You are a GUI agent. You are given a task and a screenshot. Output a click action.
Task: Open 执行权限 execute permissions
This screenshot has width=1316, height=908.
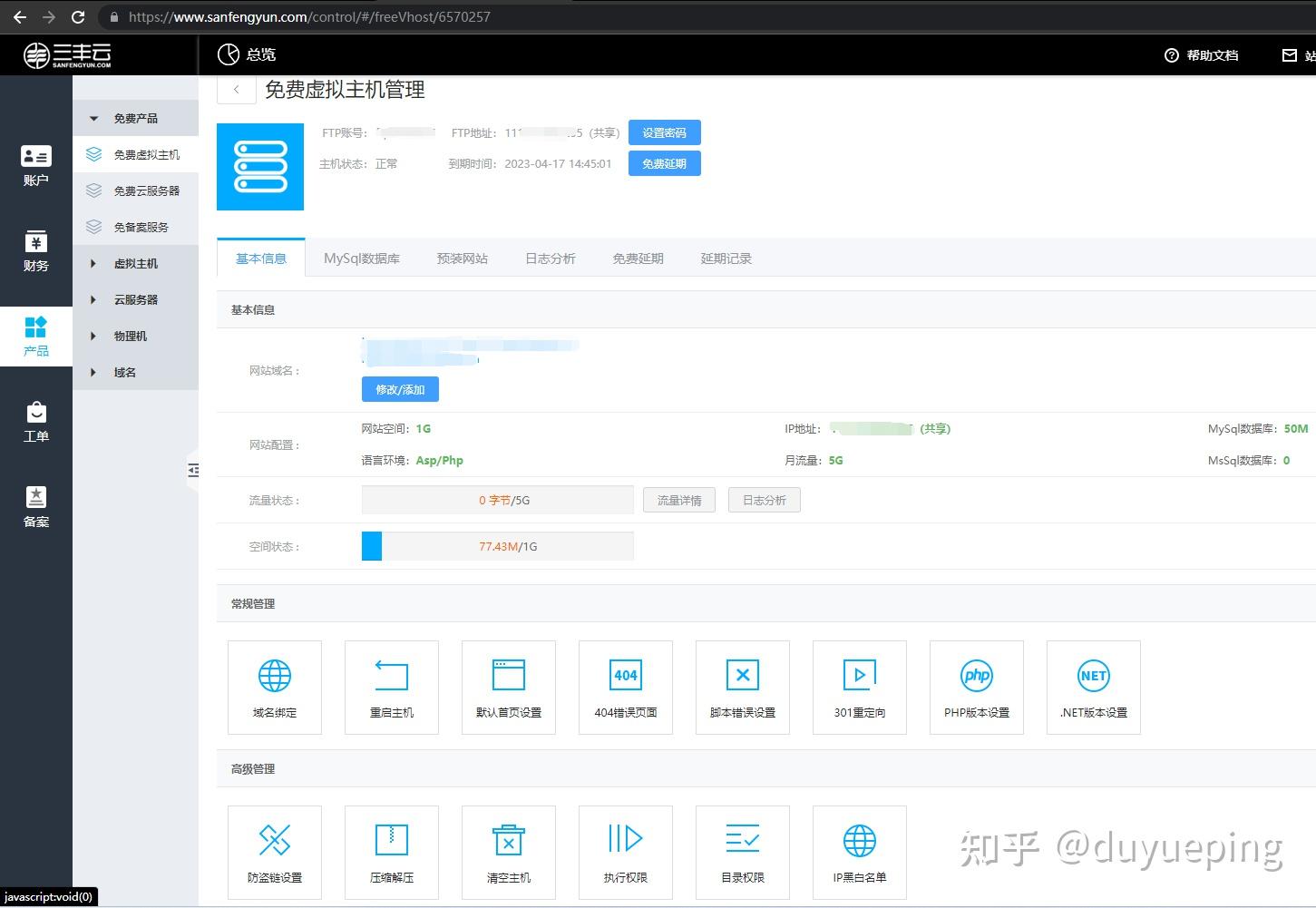pyautogui.click(x=626, y=853)
